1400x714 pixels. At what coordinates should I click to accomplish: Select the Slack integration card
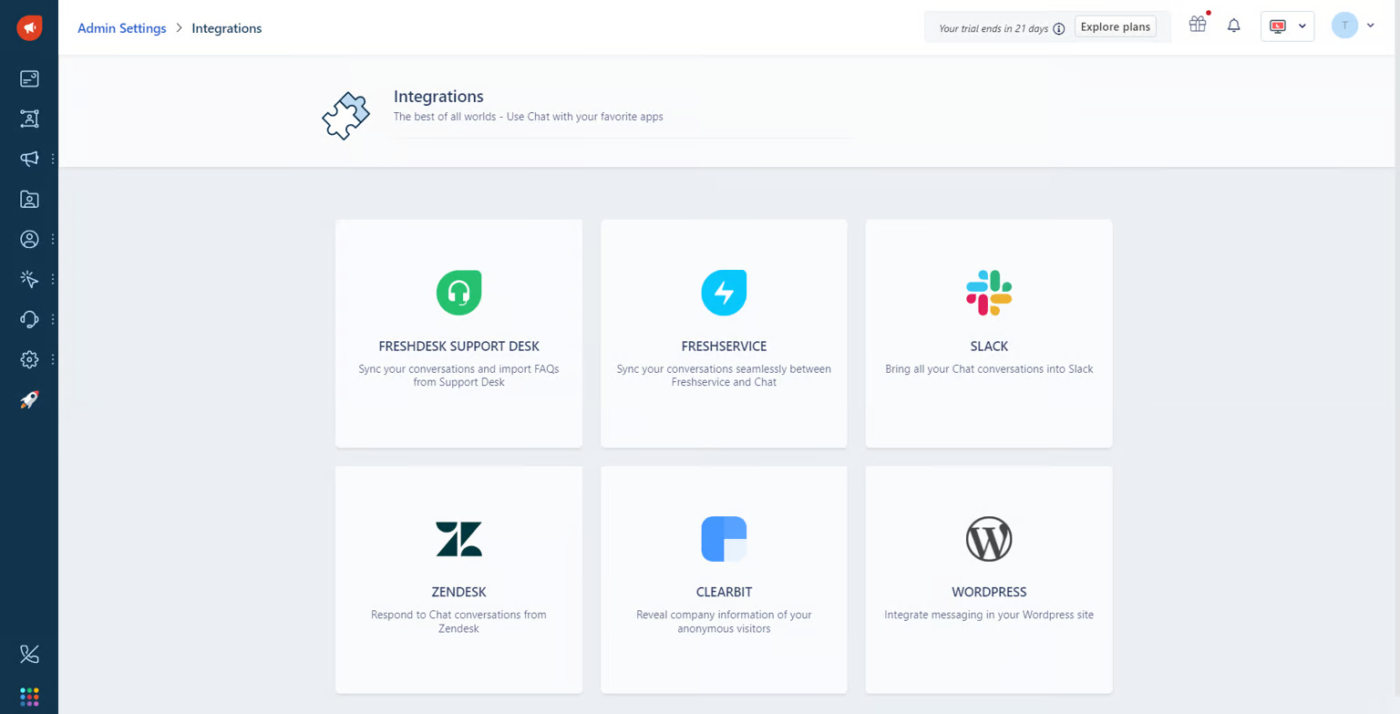[x=988, y=333]
